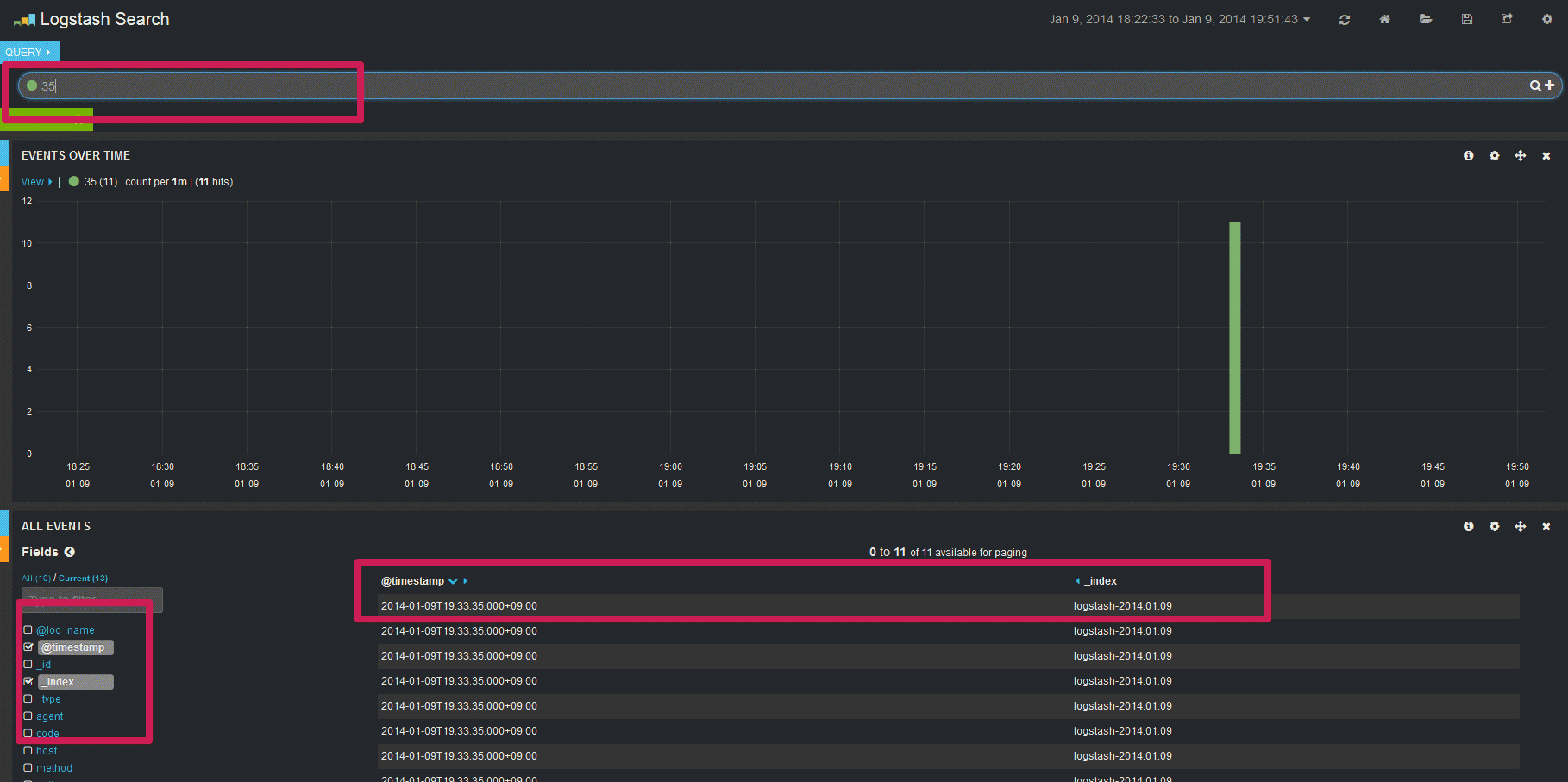This screenshot has height=782, width=1568.
Task: Click the Logstash Search logo icon
Action: pyautogui.click(x=25, y=20)
